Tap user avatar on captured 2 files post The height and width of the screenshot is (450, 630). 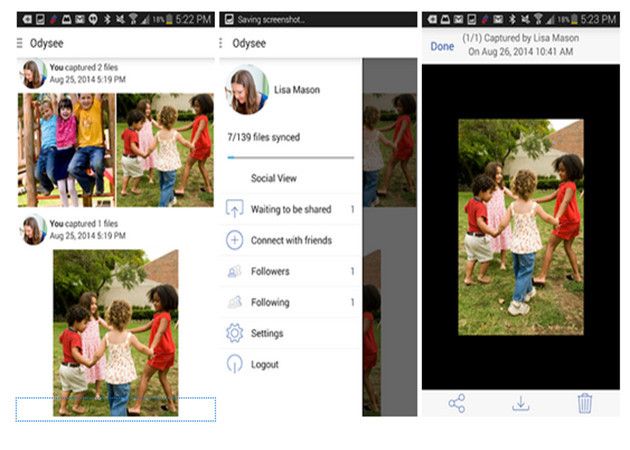[34, 73]
